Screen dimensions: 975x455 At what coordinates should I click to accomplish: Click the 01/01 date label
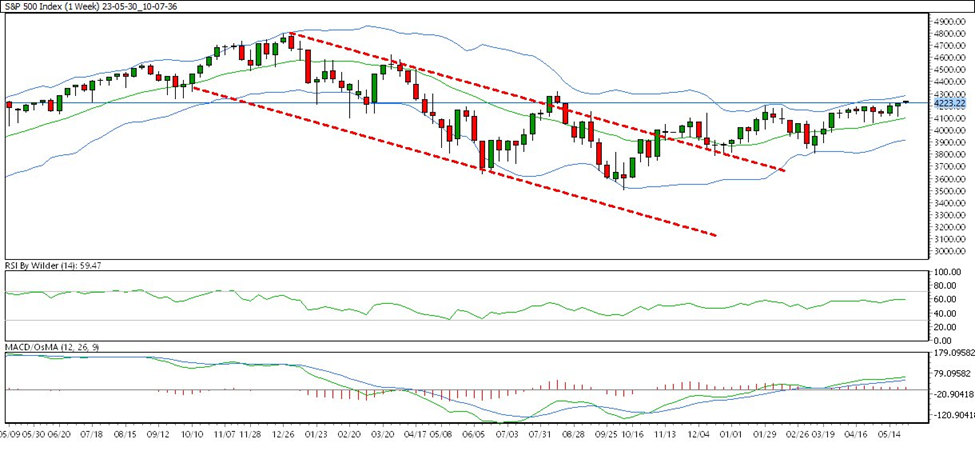point(732,432)
